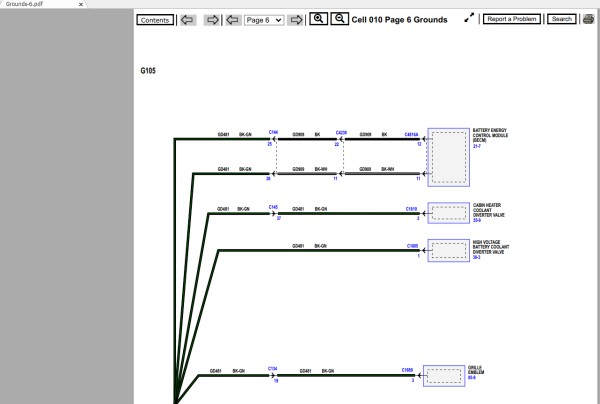
Task: Click the BATTERY ENERGY CONTROL MODULE label
Action: 490,135
